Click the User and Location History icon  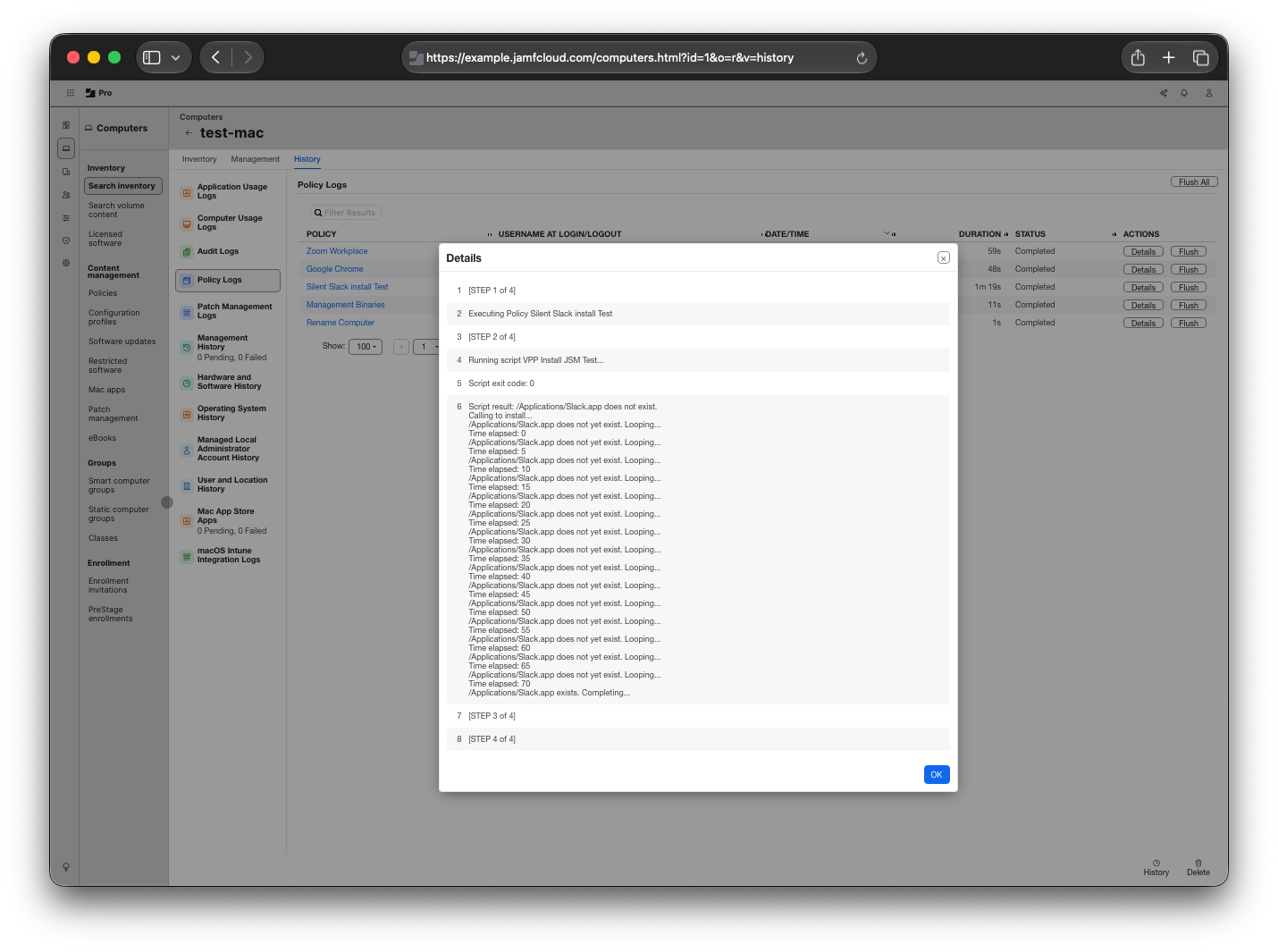187,485
